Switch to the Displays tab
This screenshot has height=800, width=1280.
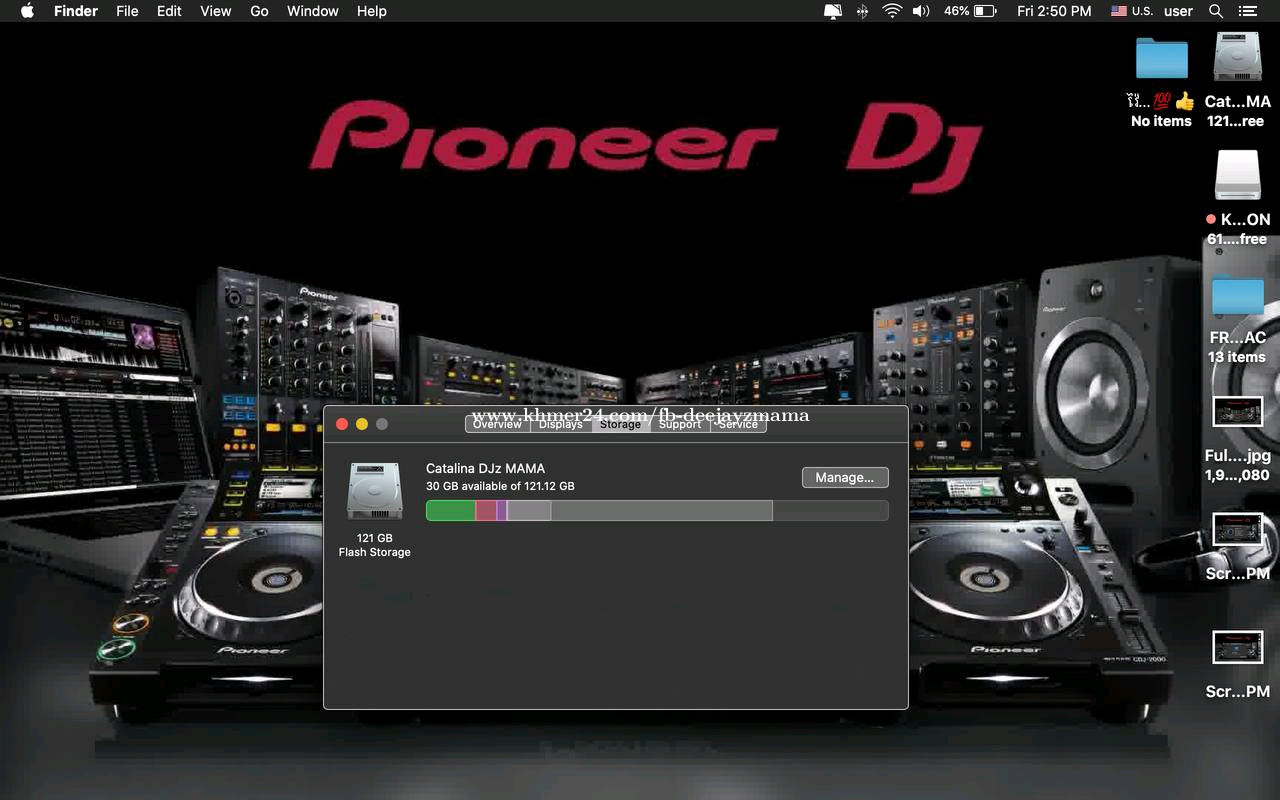coord(560,424)
